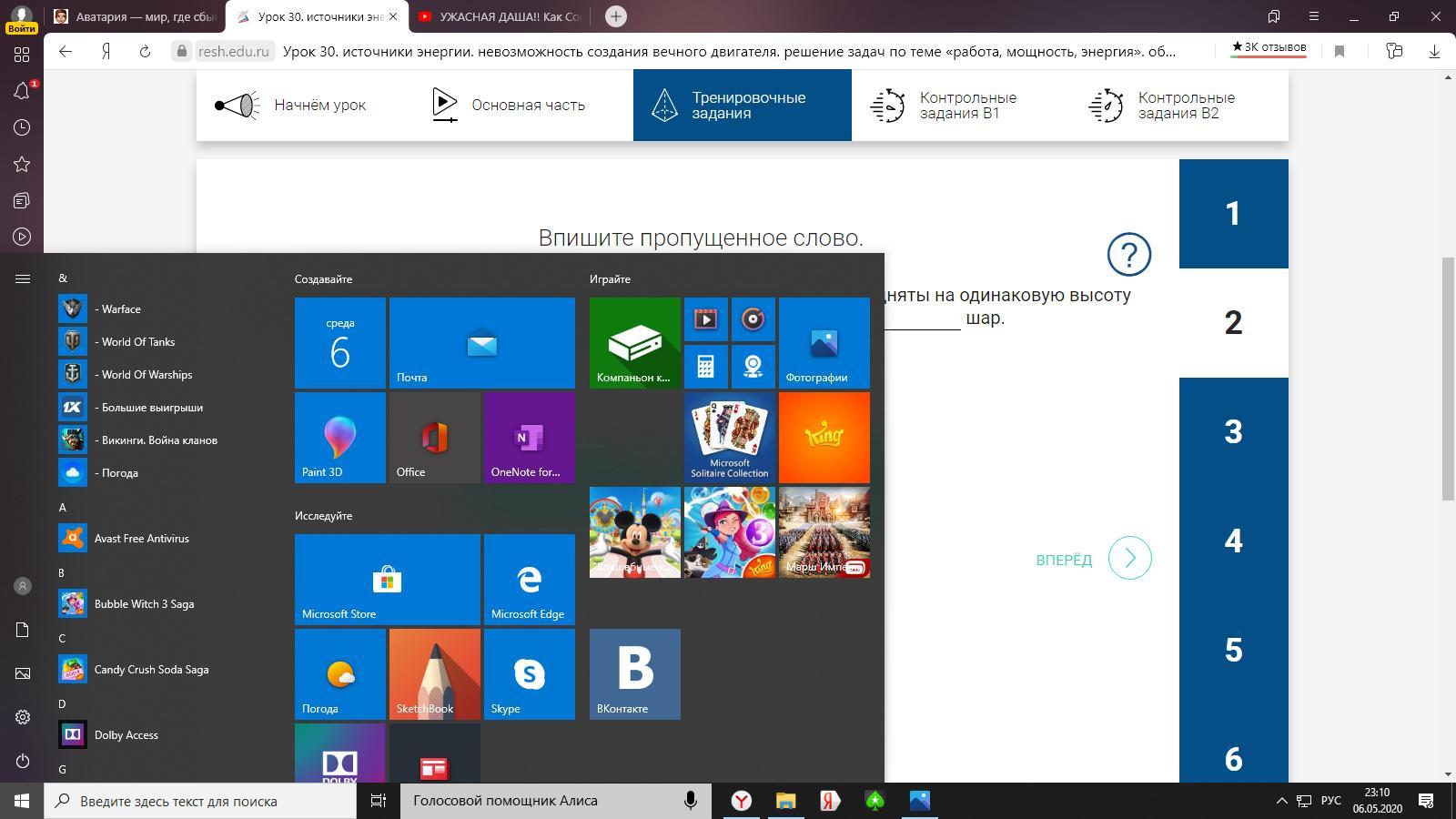The image size is (1456, 819).
Task: Open the question mark help icon
Action: 1129,254
